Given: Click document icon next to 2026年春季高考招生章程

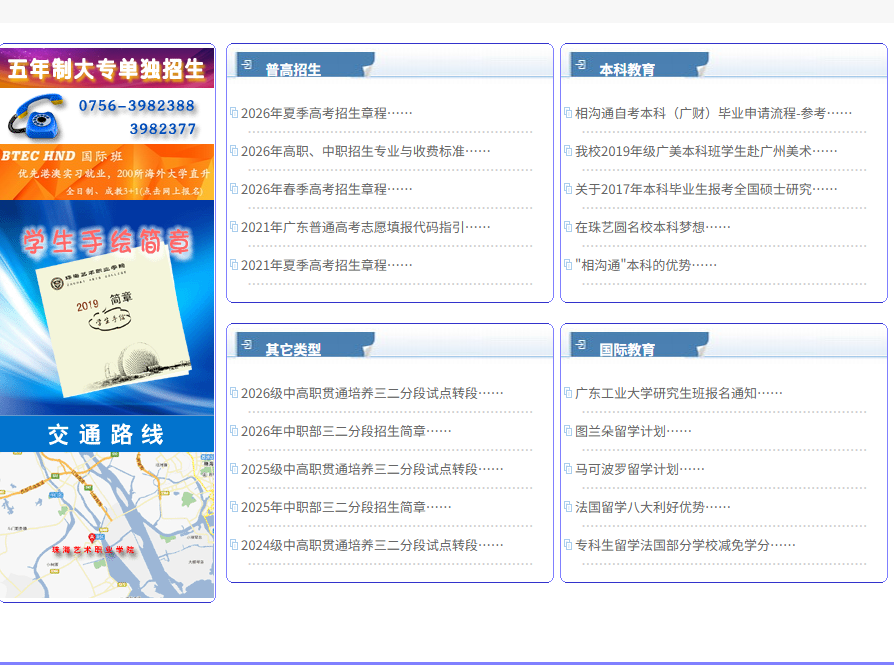Looking at the screenshot, I should 234,188.
